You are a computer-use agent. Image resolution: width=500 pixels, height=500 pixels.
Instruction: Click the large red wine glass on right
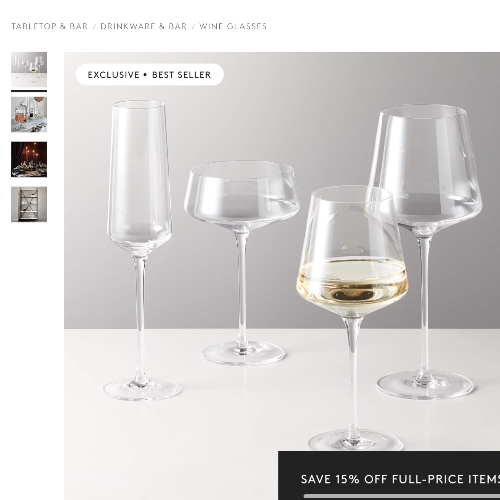(426, 167)
